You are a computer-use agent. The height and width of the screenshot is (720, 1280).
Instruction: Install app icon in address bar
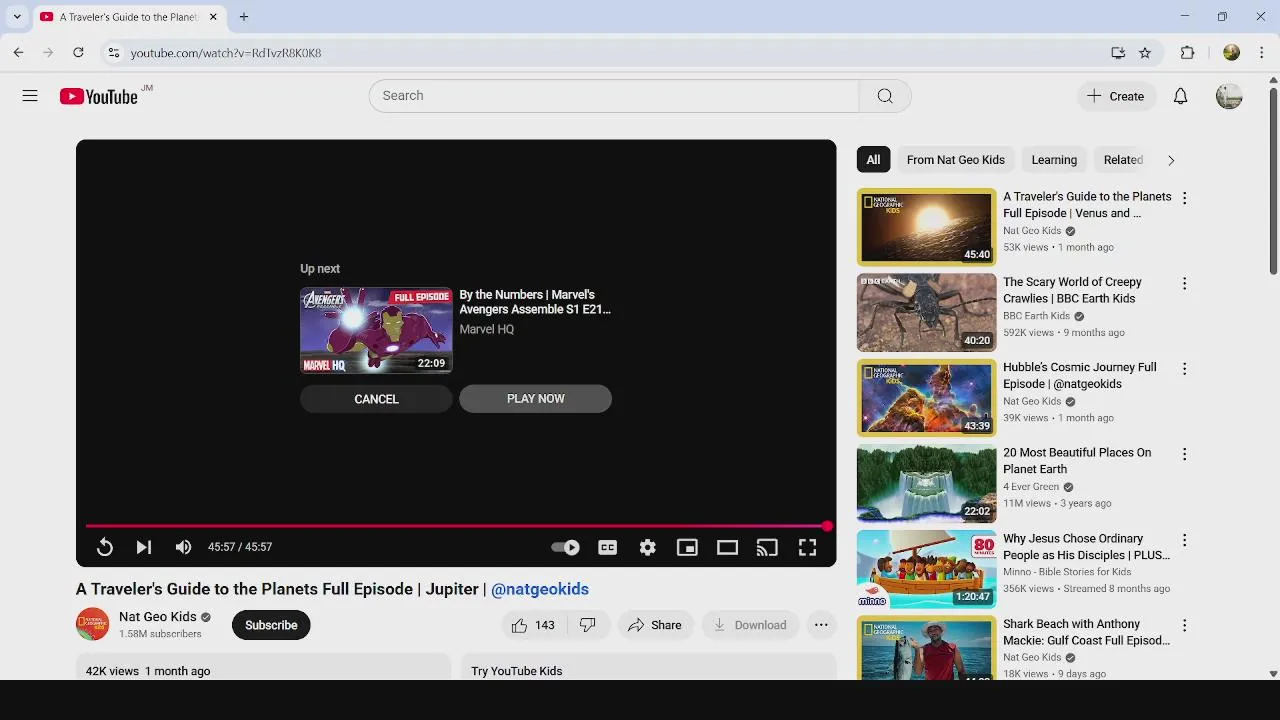click(x=1118, y=53)
